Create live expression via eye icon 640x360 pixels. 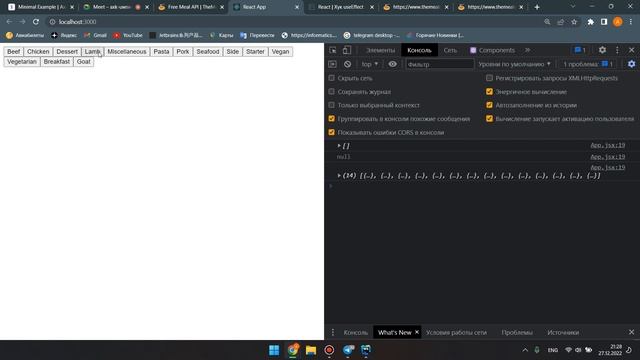point(392,64)
